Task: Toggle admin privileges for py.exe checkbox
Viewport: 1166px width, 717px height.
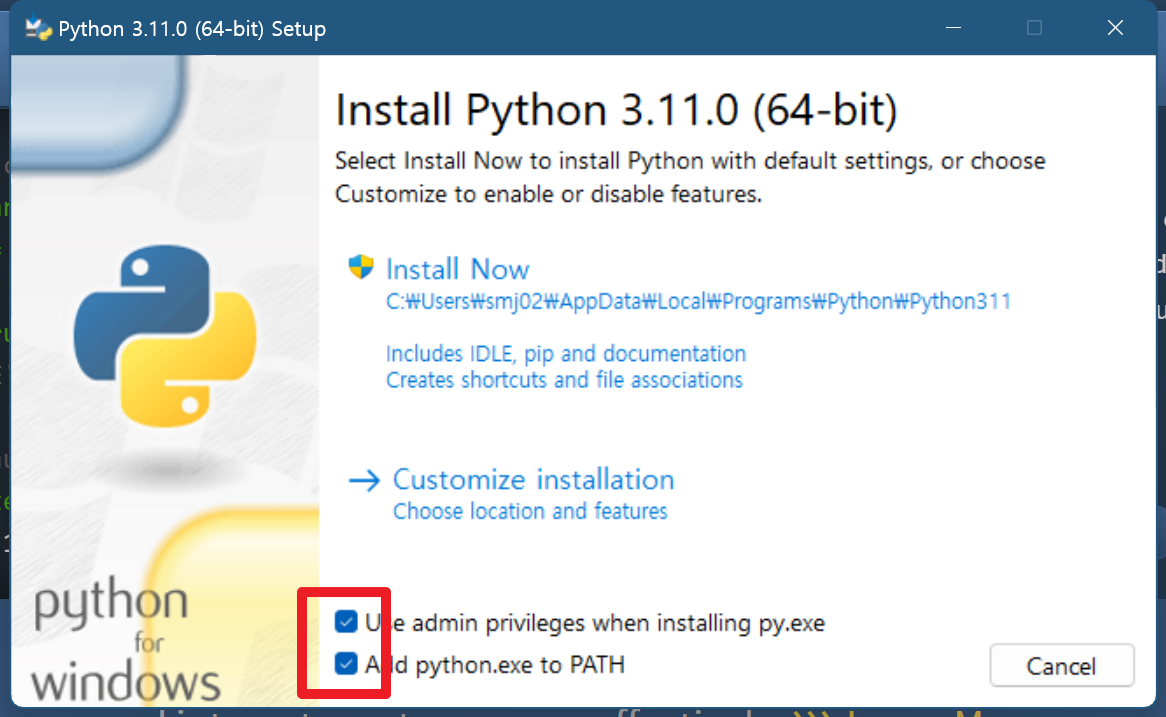Action: tap(346, 622)
